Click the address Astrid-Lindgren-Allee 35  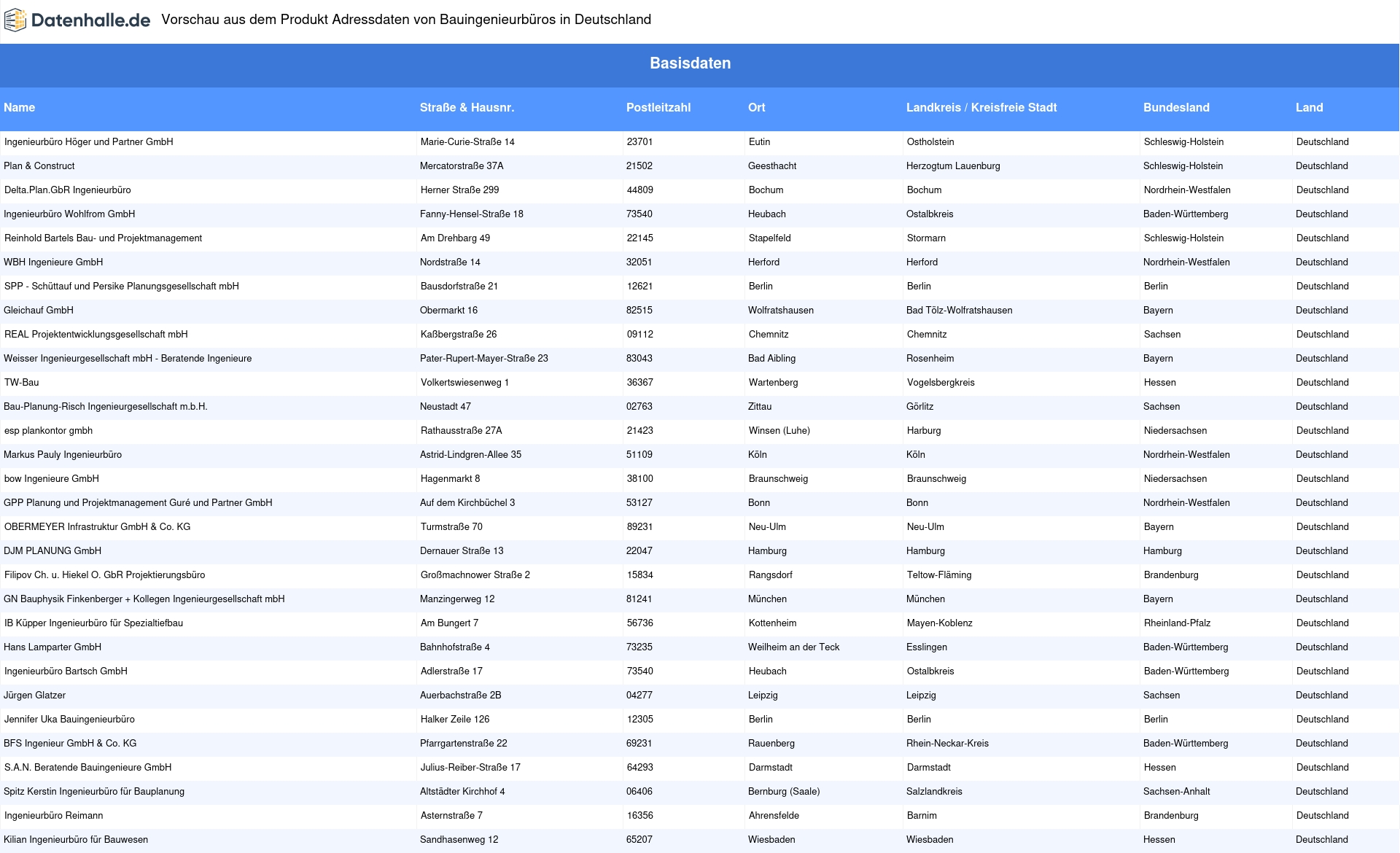(x=471, y=455)
